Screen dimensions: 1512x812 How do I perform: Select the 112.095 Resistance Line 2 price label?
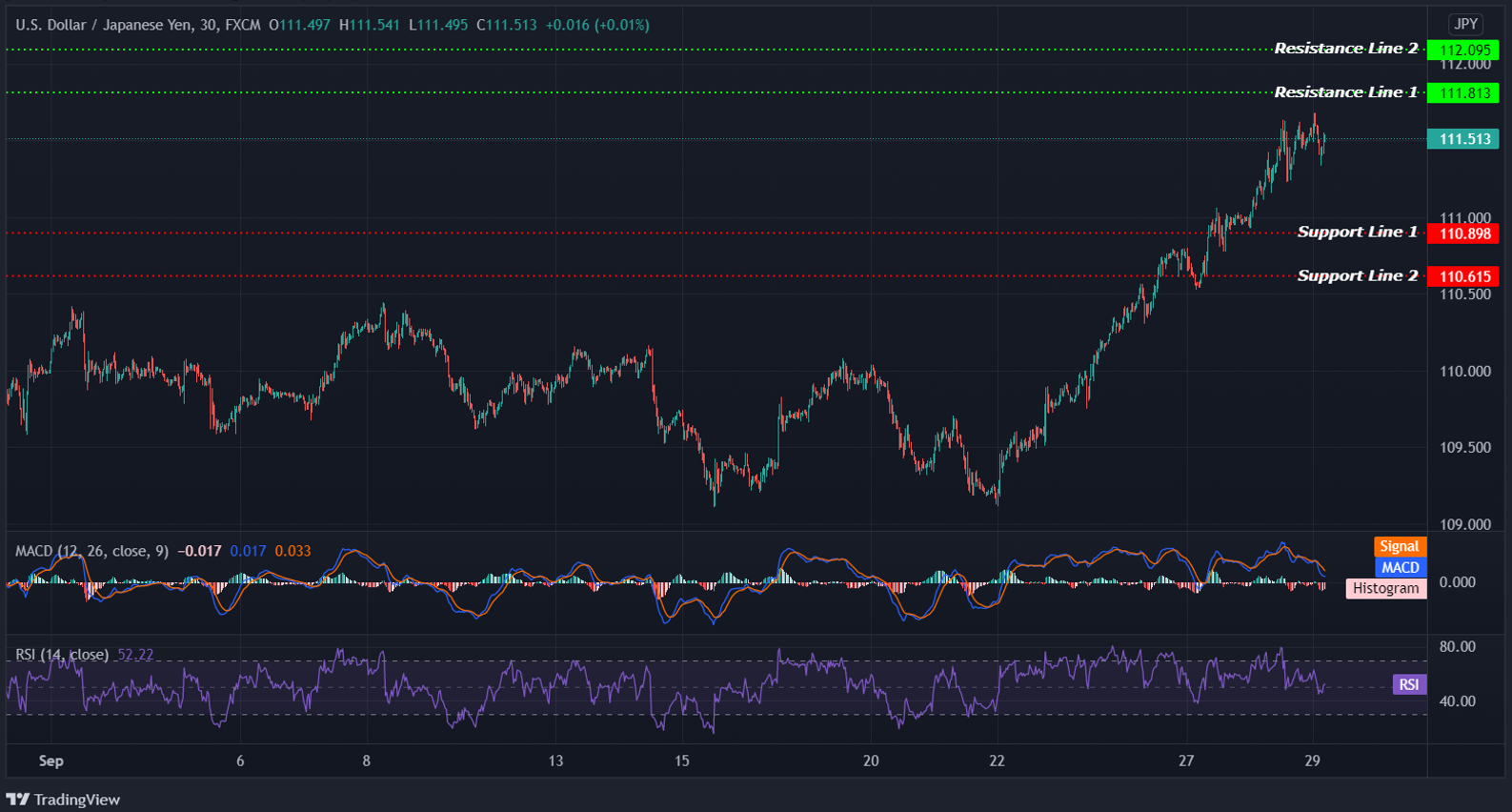1463,50
